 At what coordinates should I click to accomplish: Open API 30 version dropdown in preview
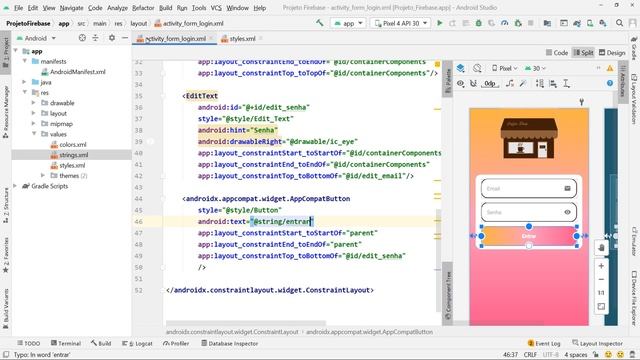pyautogui.click(x=535, y=68)
